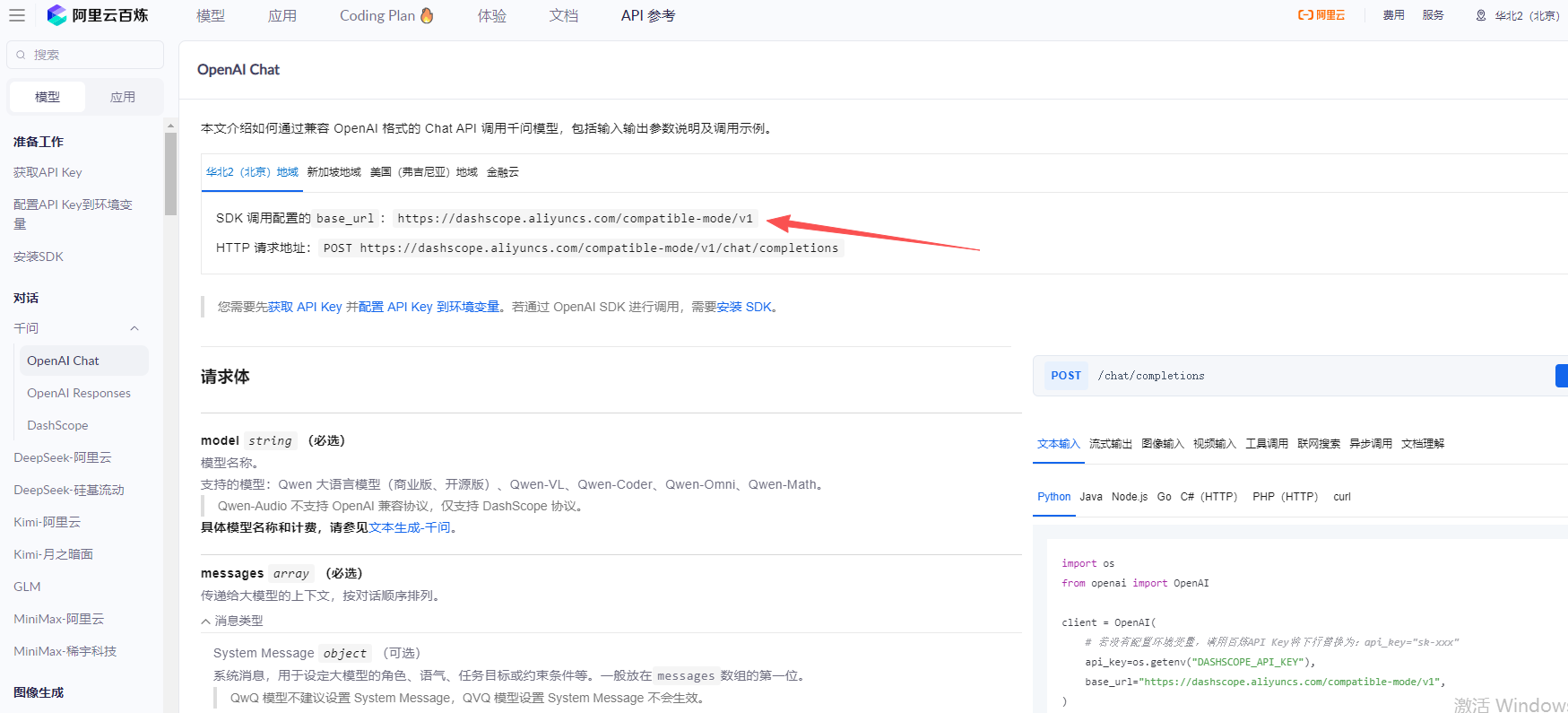Open 获取API Key in sidebar
1568x713 pixels.
click(x=48, y=172)
